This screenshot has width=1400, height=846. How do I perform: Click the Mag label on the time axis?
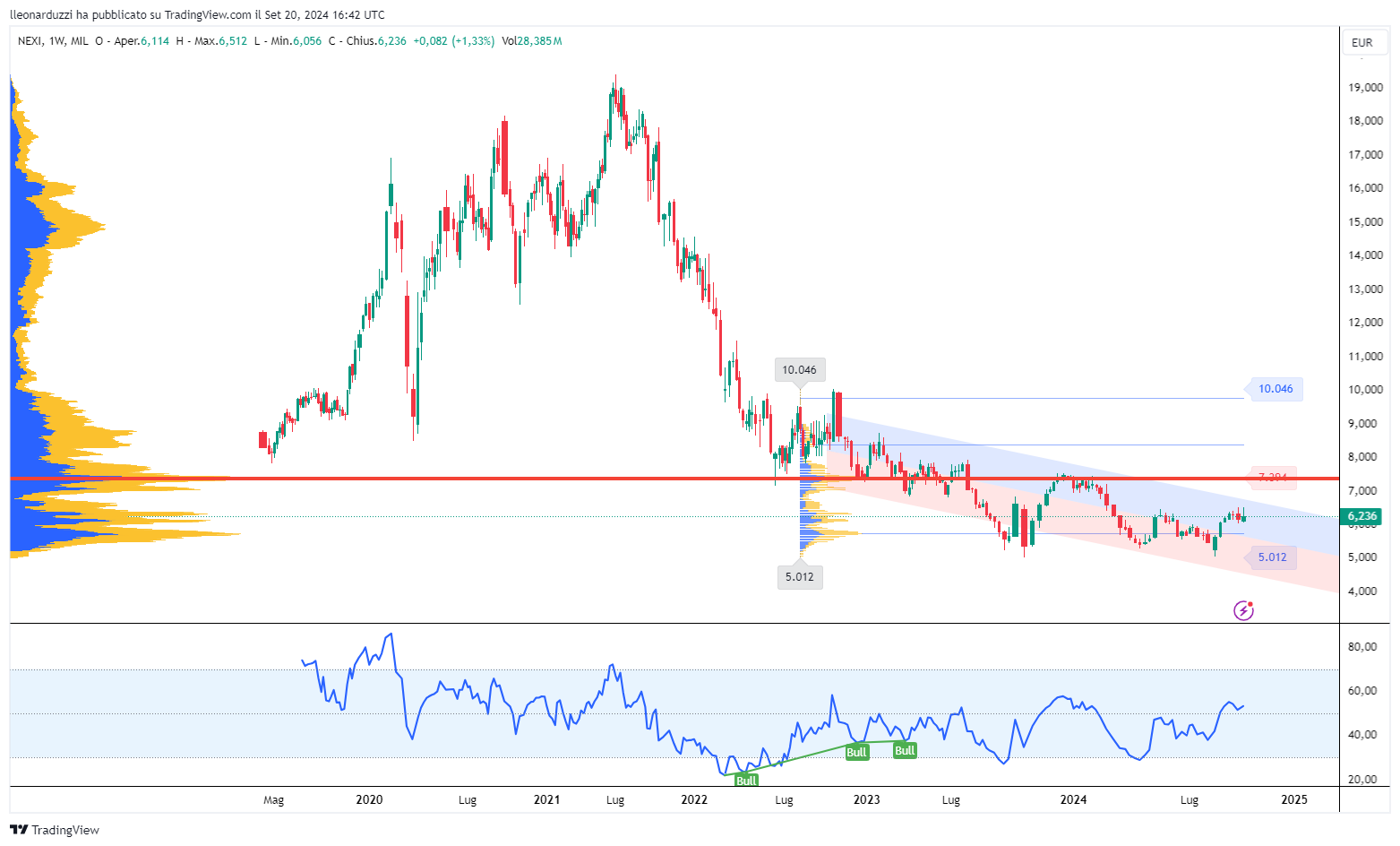[x=273, y=800]
